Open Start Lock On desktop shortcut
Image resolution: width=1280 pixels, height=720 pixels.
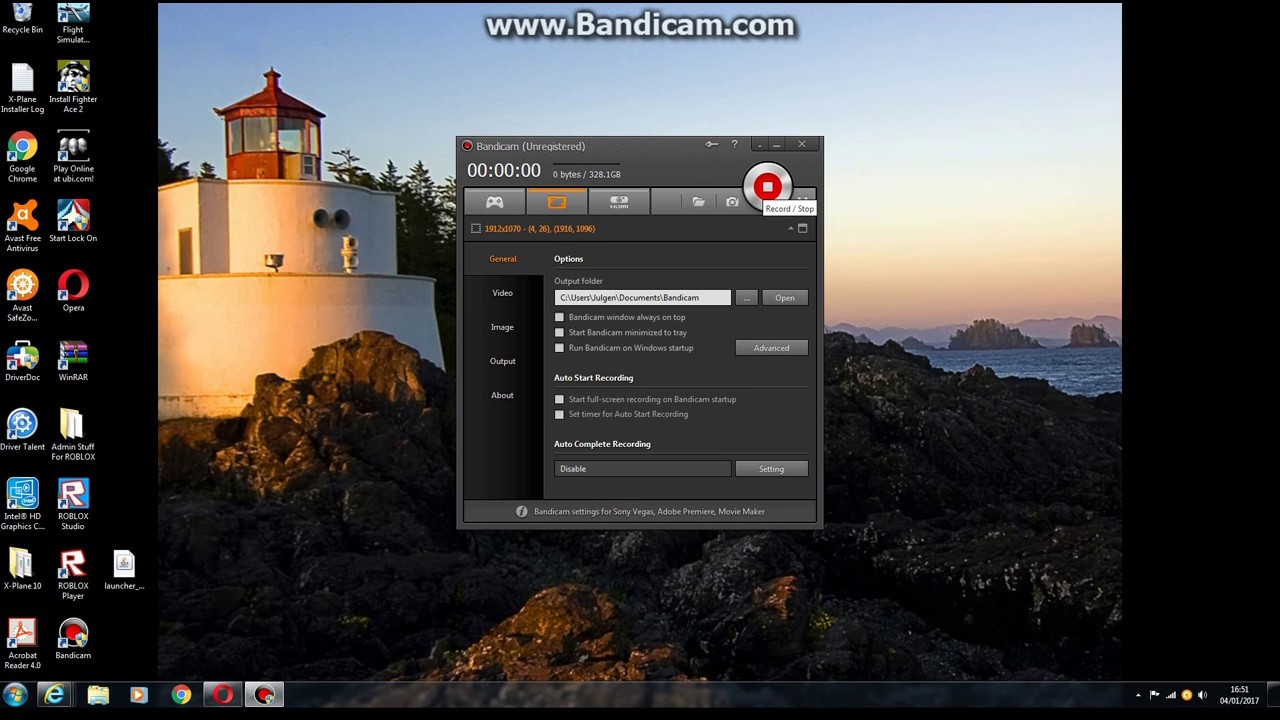[73, 222]
